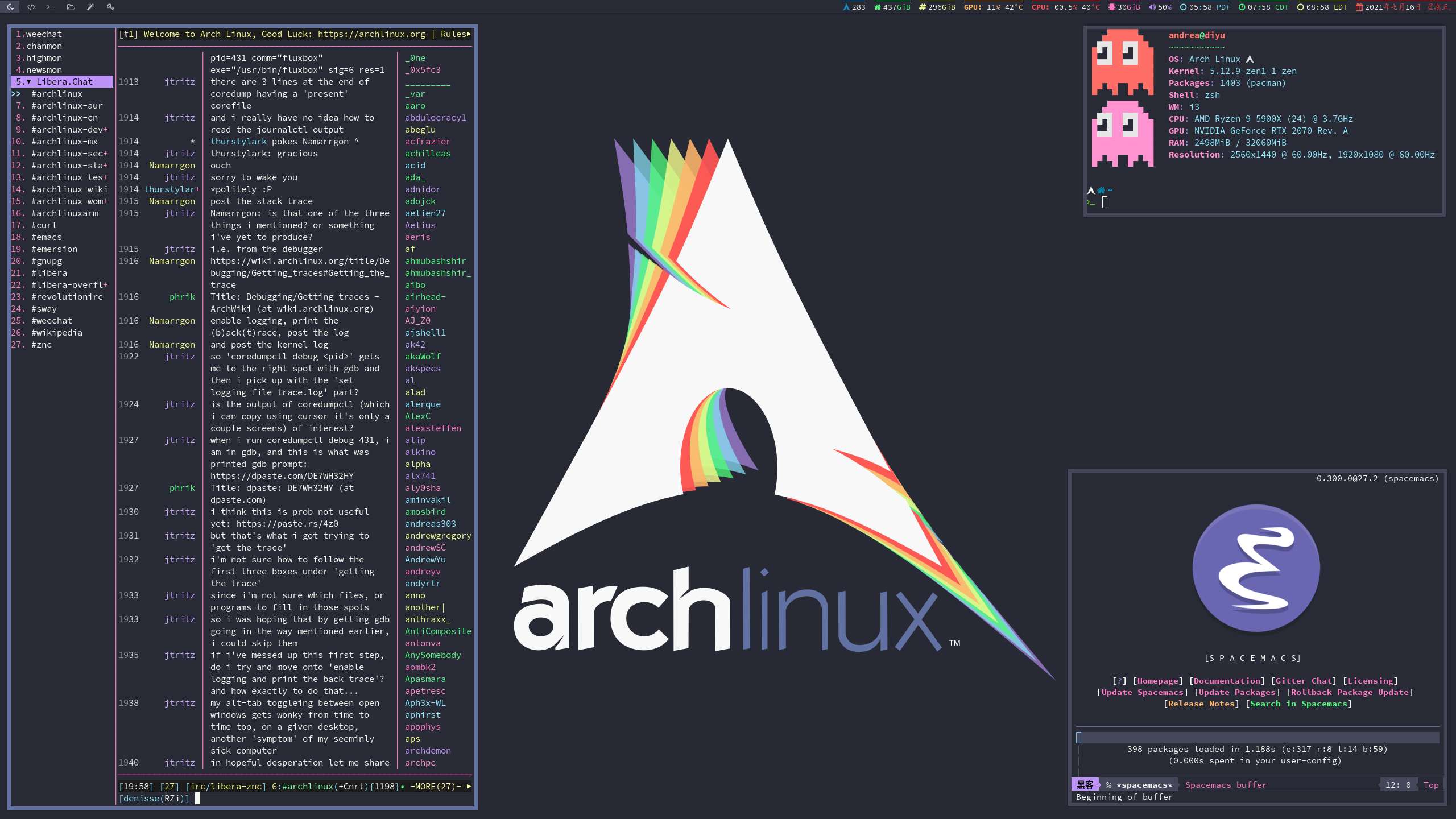Click the key workspace icon

(110, 7)
